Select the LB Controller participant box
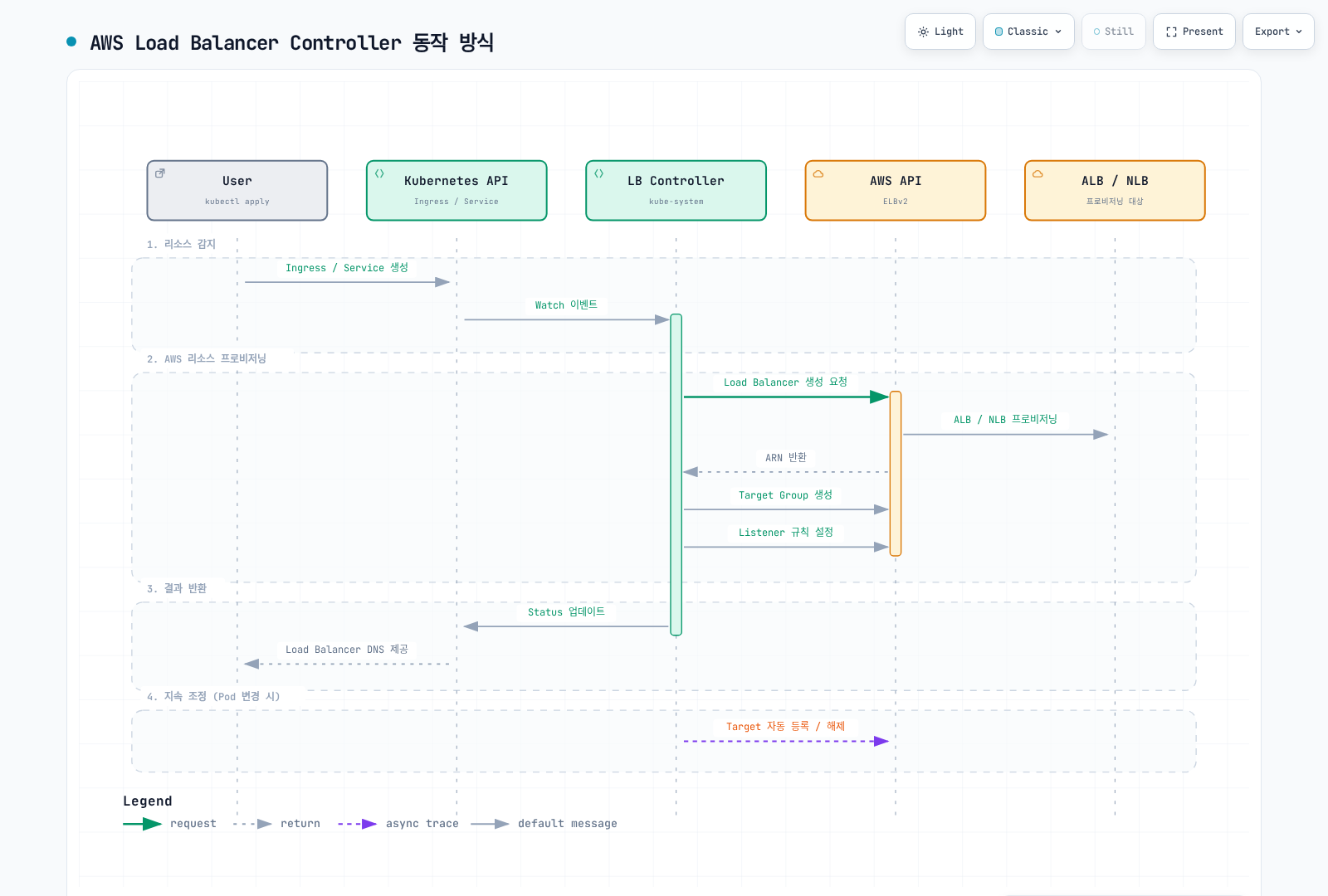Image resolution: width=1328 pixels, height=896 pixels. 676,191
